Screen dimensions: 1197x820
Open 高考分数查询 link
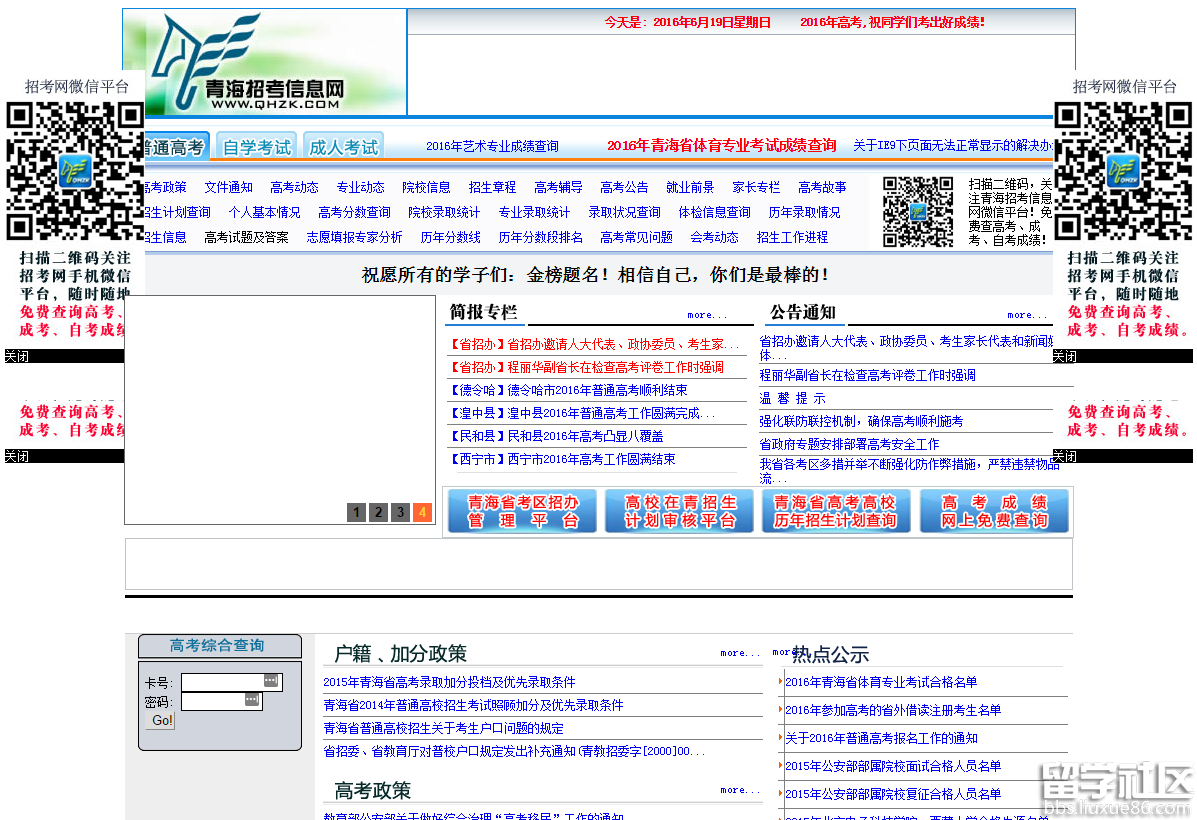[354, 212]
